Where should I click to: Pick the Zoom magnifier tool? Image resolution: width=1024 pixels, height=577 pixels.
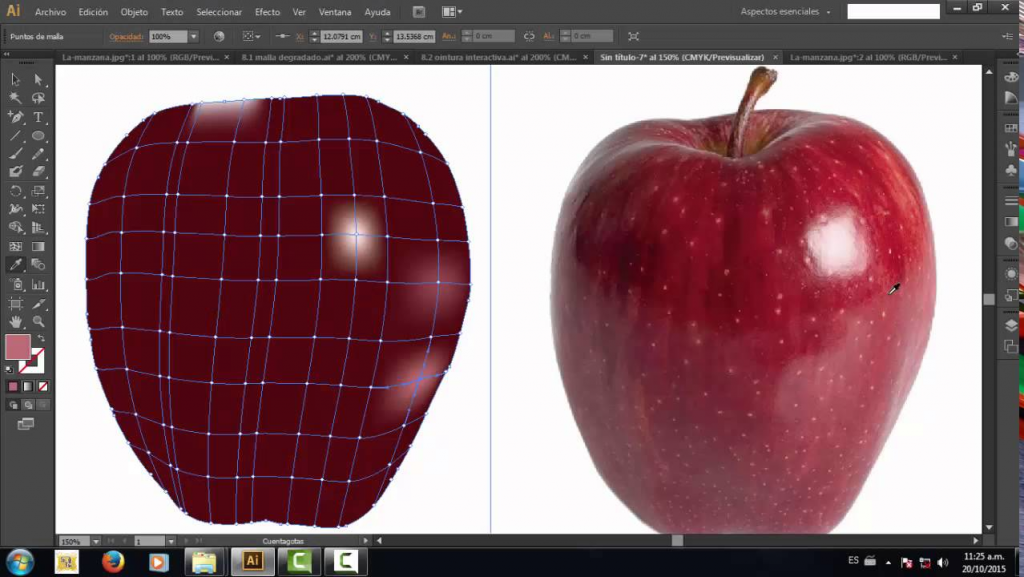click(x=38, y=322)
